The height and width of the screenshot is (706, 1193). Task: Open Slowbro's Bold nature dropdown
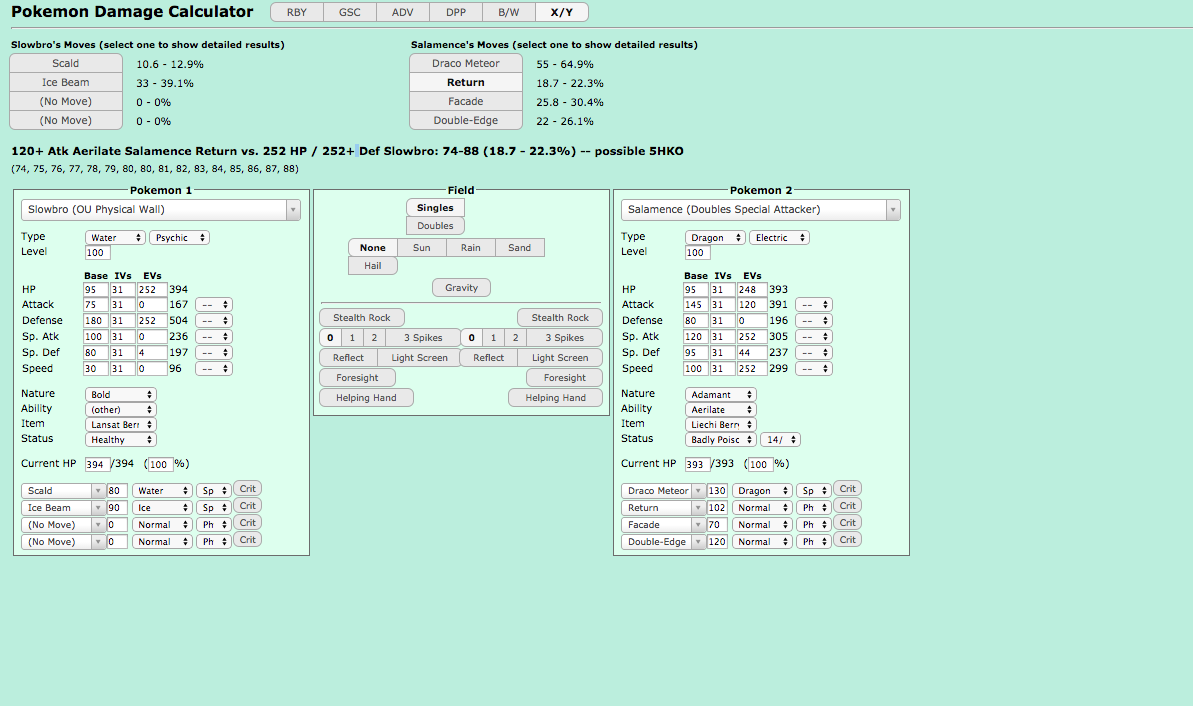(121, 394)
